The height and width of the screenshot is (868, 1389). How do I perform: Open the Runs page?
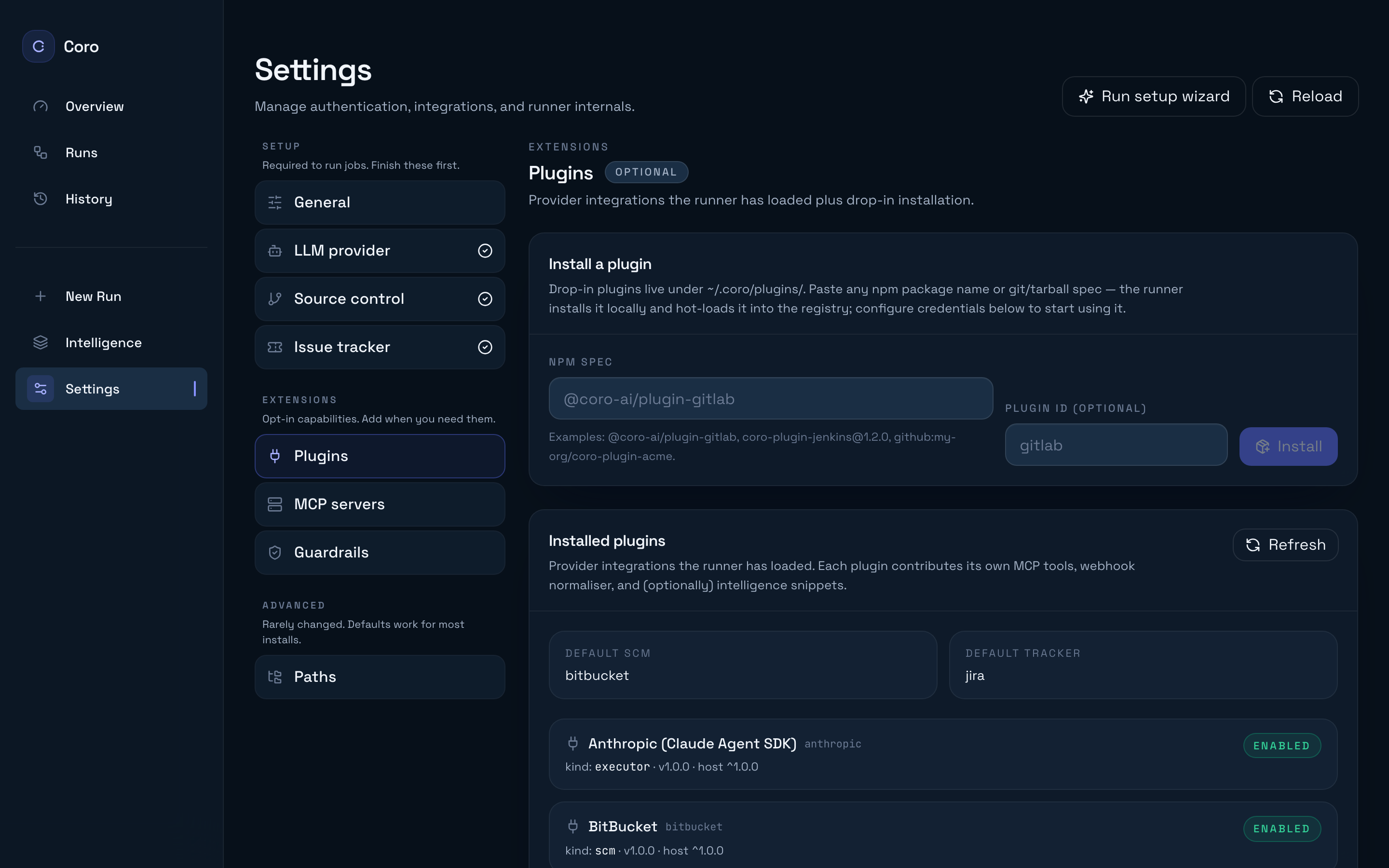coord(111,152)
